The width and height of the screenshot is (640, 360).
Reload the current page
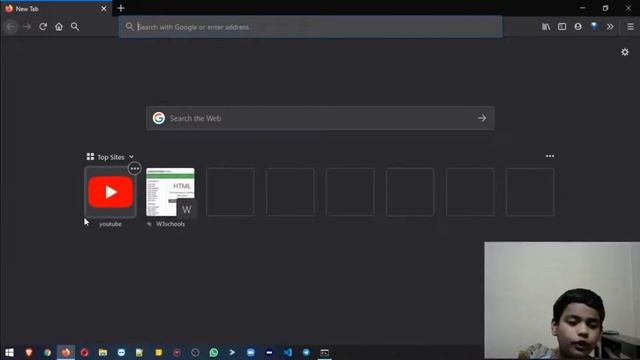43,27
